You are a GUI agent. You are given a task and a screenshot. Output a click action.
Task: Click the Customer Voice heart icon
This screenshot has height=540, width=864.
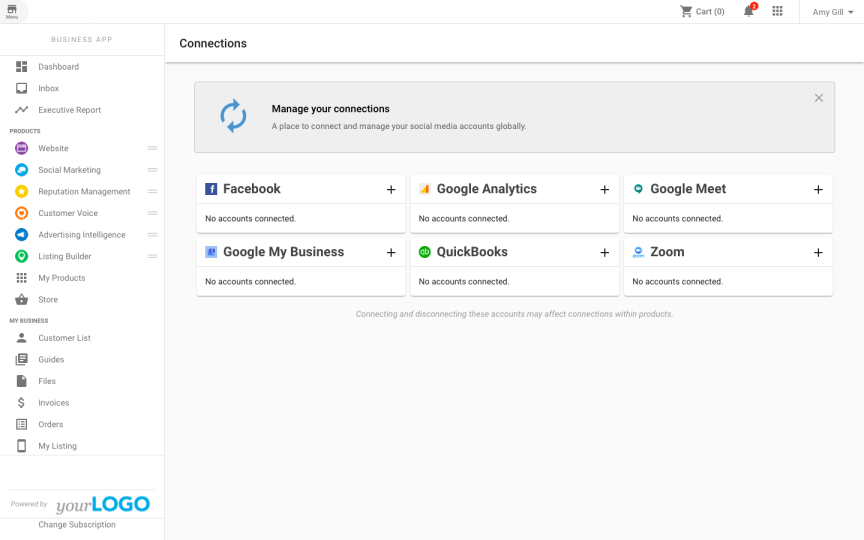[21, 213]
